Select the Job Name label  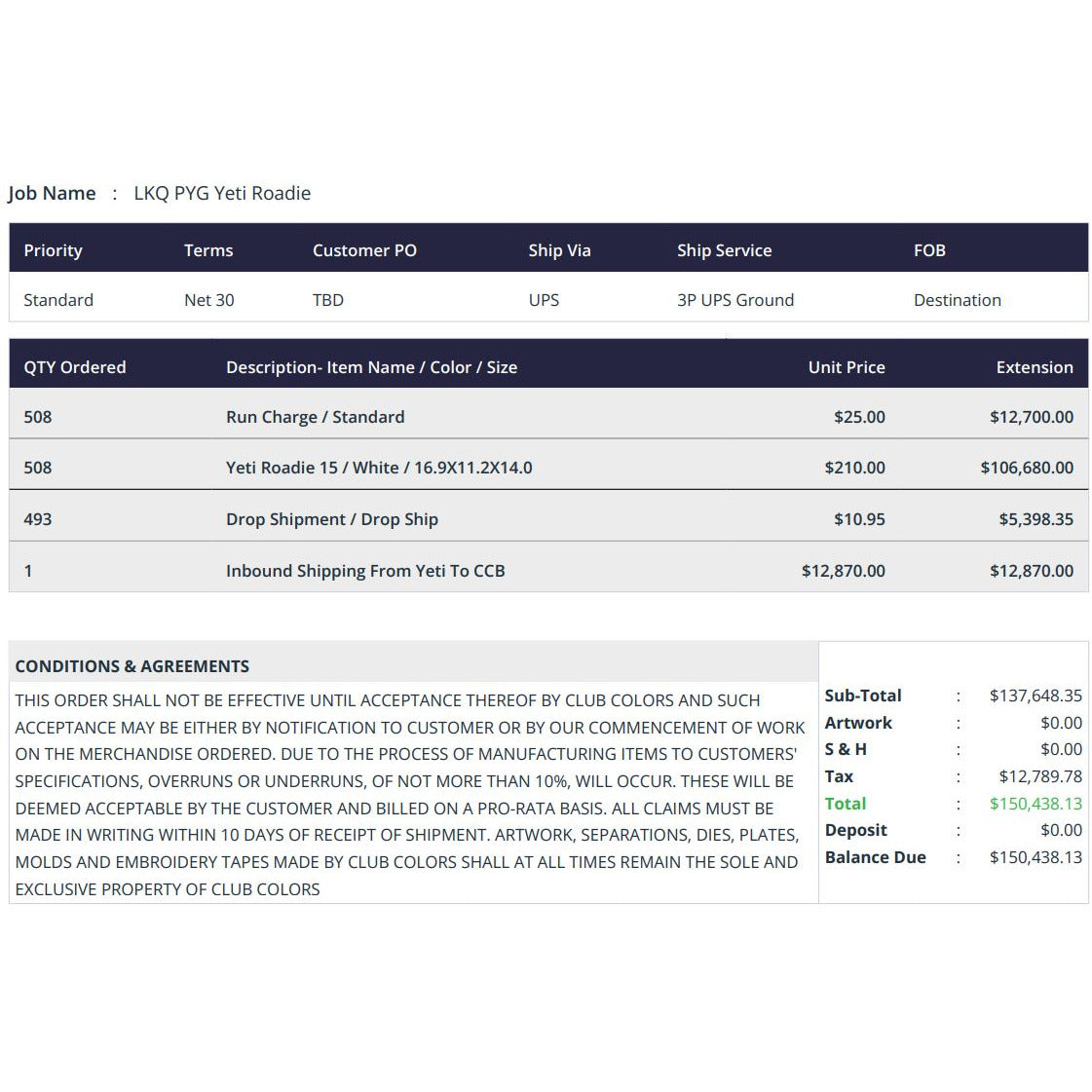(x=52, y=193)
